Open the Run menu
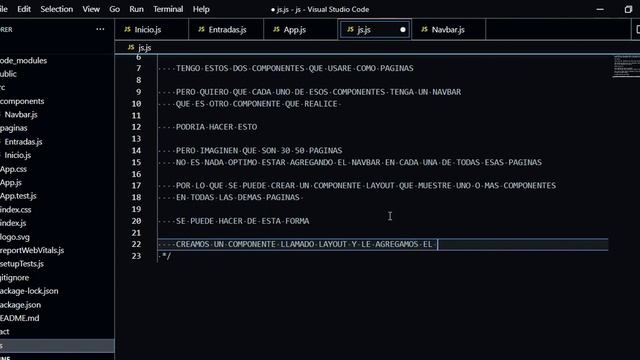The height and width of the screenshot is (360, 640). [136, 9]
